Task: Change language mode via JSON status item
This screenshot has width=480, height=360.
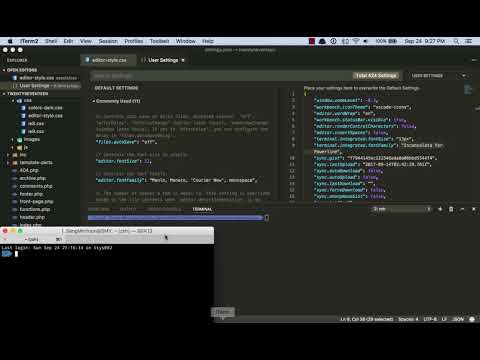Action: click(458, 319)
